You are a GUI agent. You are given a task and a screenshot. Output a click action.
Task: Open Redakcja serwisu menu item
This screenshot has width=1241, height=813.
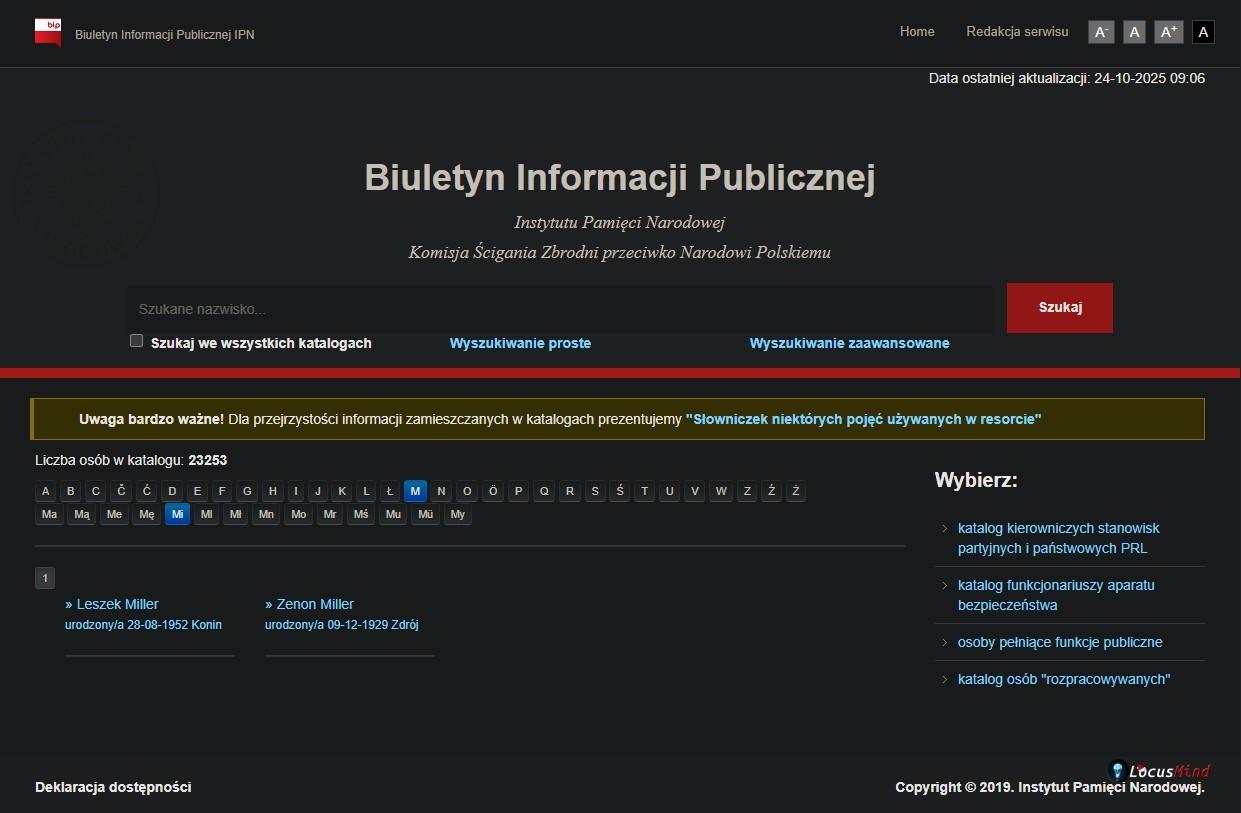pos(1017,32)
